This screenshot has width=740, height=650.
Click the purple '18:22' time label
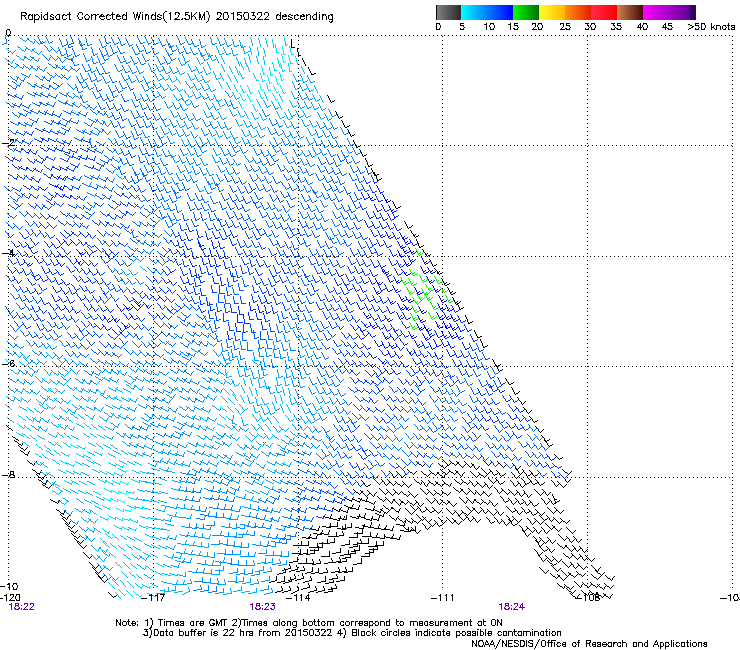22,607
